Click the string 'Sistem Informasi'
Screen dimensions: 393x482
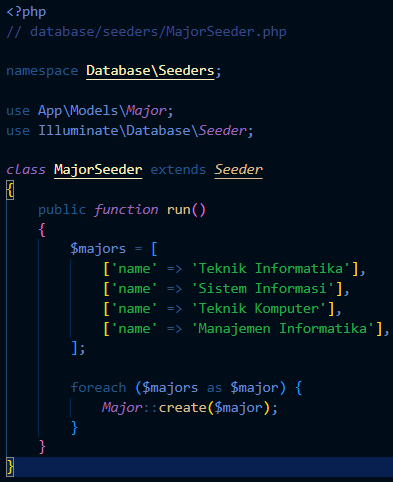pos(263,289)
